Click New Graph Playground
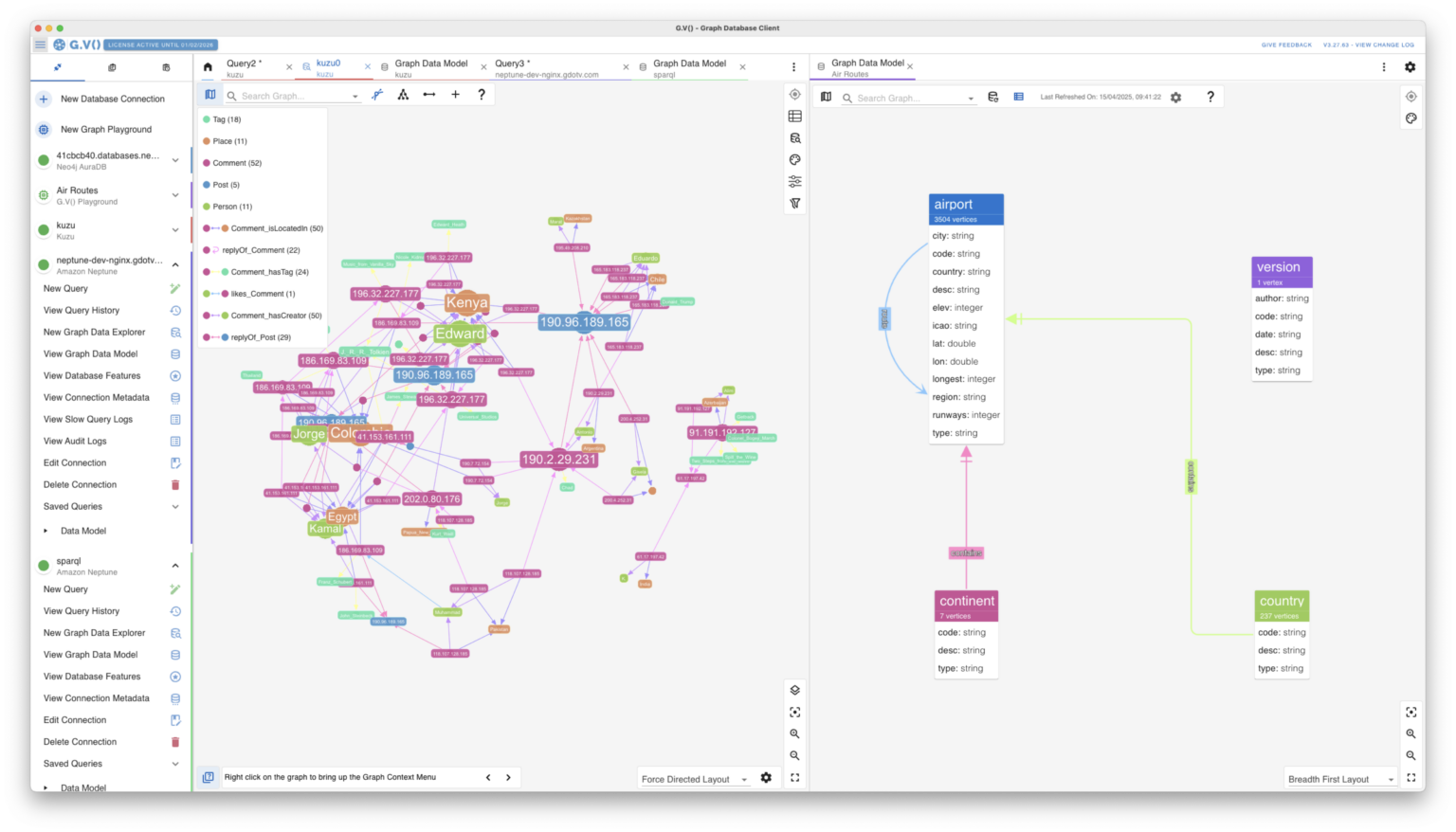The image size is (1456, 832). (x=106, y=130)
